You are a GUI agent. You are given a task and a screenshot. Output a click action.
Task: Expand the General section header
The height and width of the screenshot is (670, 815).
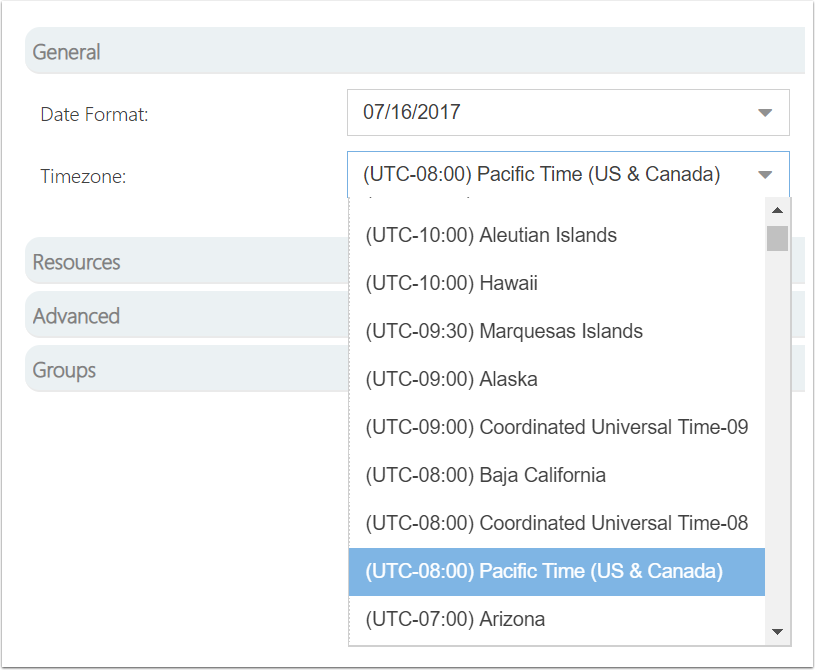point(415,51)
